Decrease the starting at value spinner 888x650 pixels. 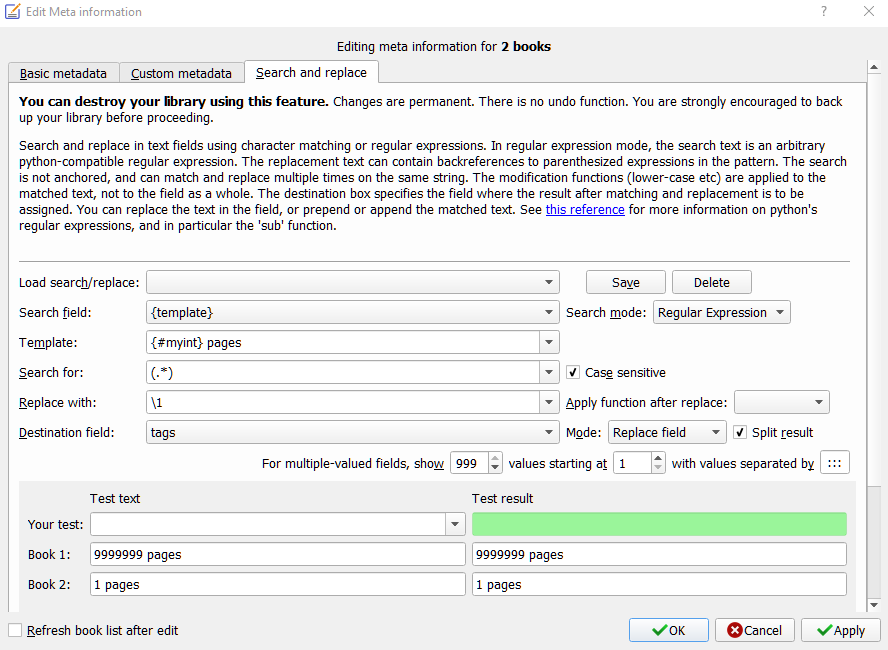pos(657,468)
